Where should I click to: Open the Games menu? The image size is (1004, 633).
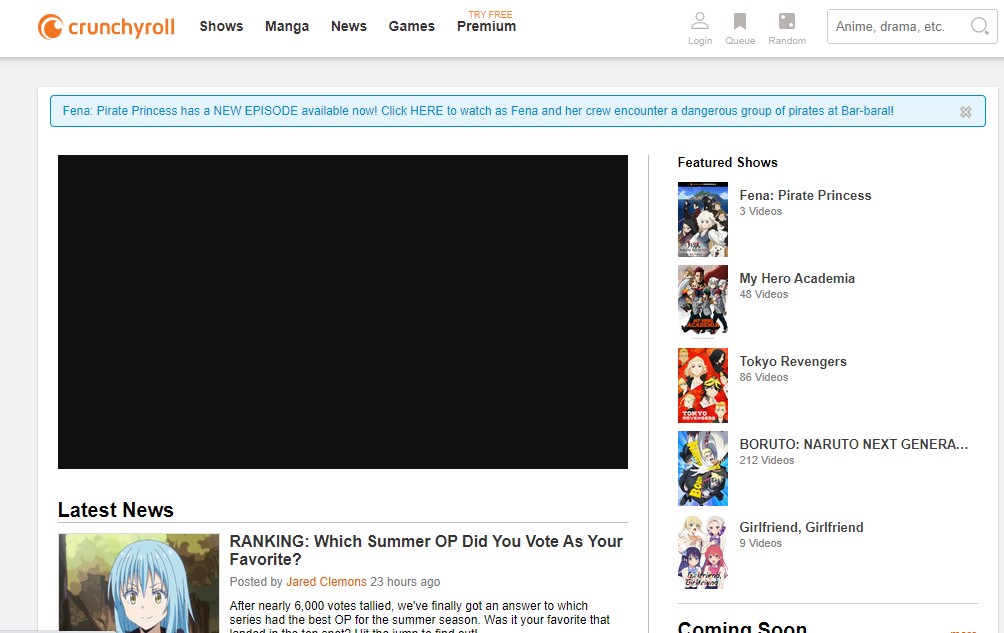click(x=412, y=26)
